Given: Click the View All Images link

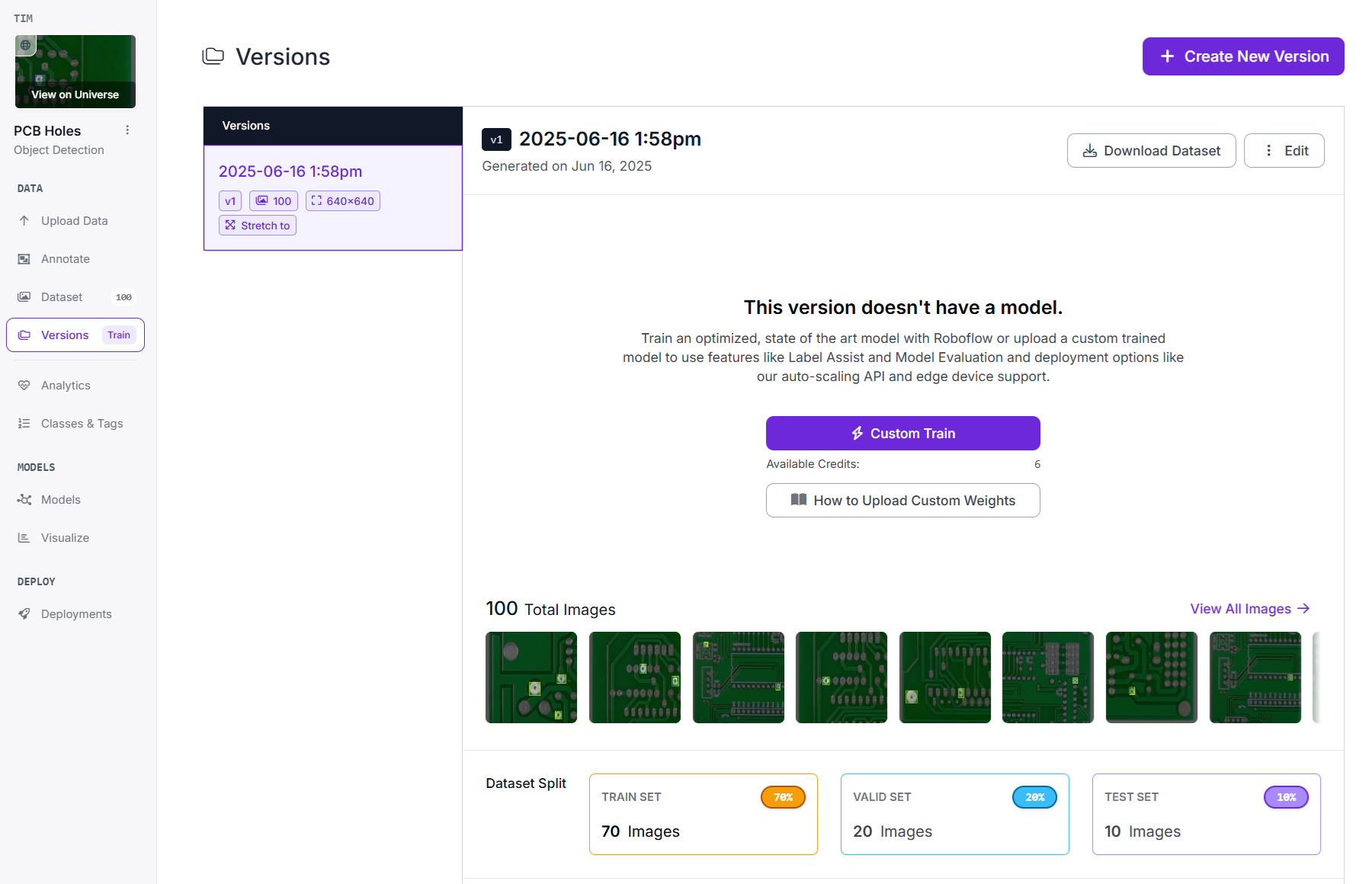Looking at the screenshot, I should pyautogui.click(x=1249, y=608).
